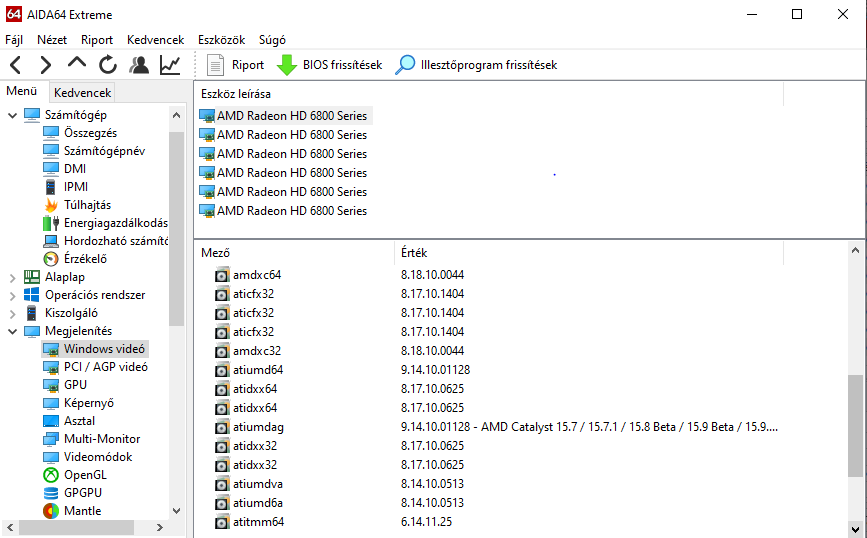
Task: Go back with the left arrow icon
Action: [x=15, y=65]
